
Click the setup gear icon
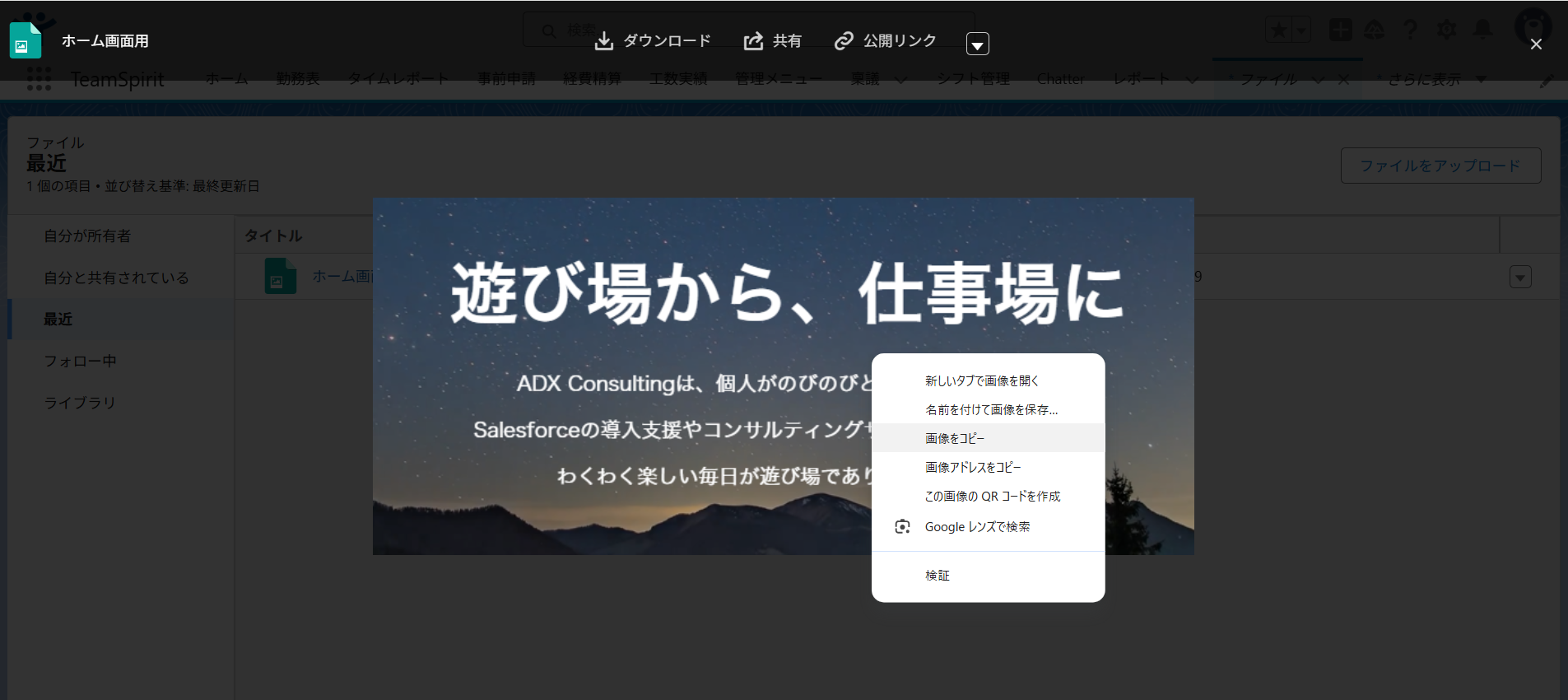click(1446, 30)
